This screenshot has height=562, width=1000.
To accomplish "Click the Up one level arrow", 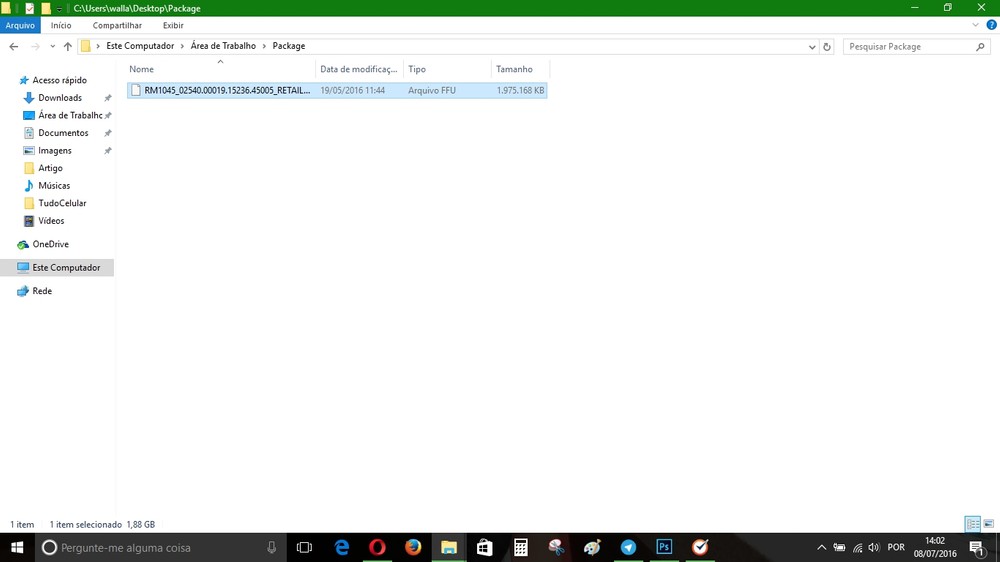I will 67,46.
